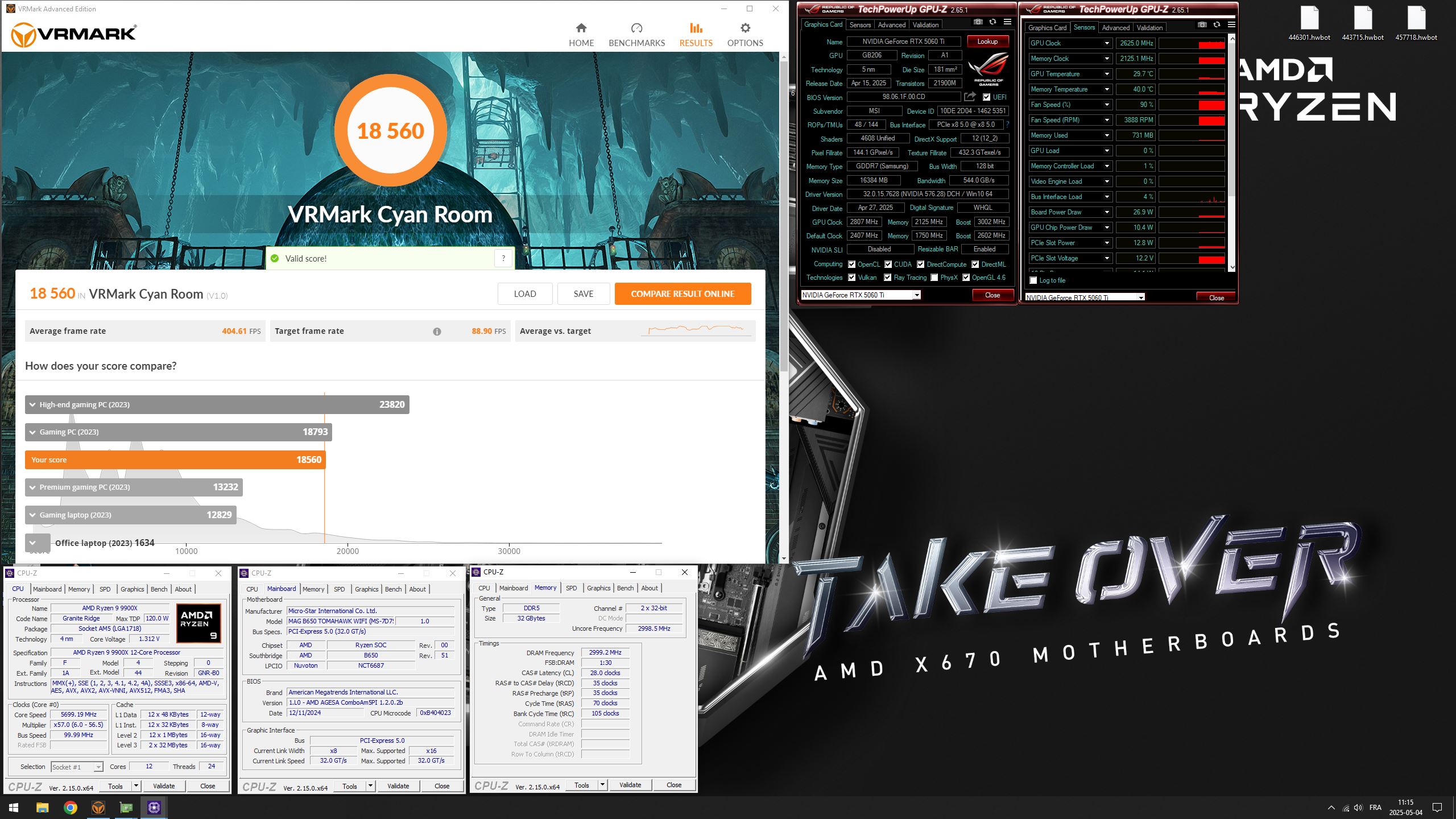This screenshot has height=819, width=1456.
Task: Click COMPARE RESULT ONLINE button
Action: 682,294
